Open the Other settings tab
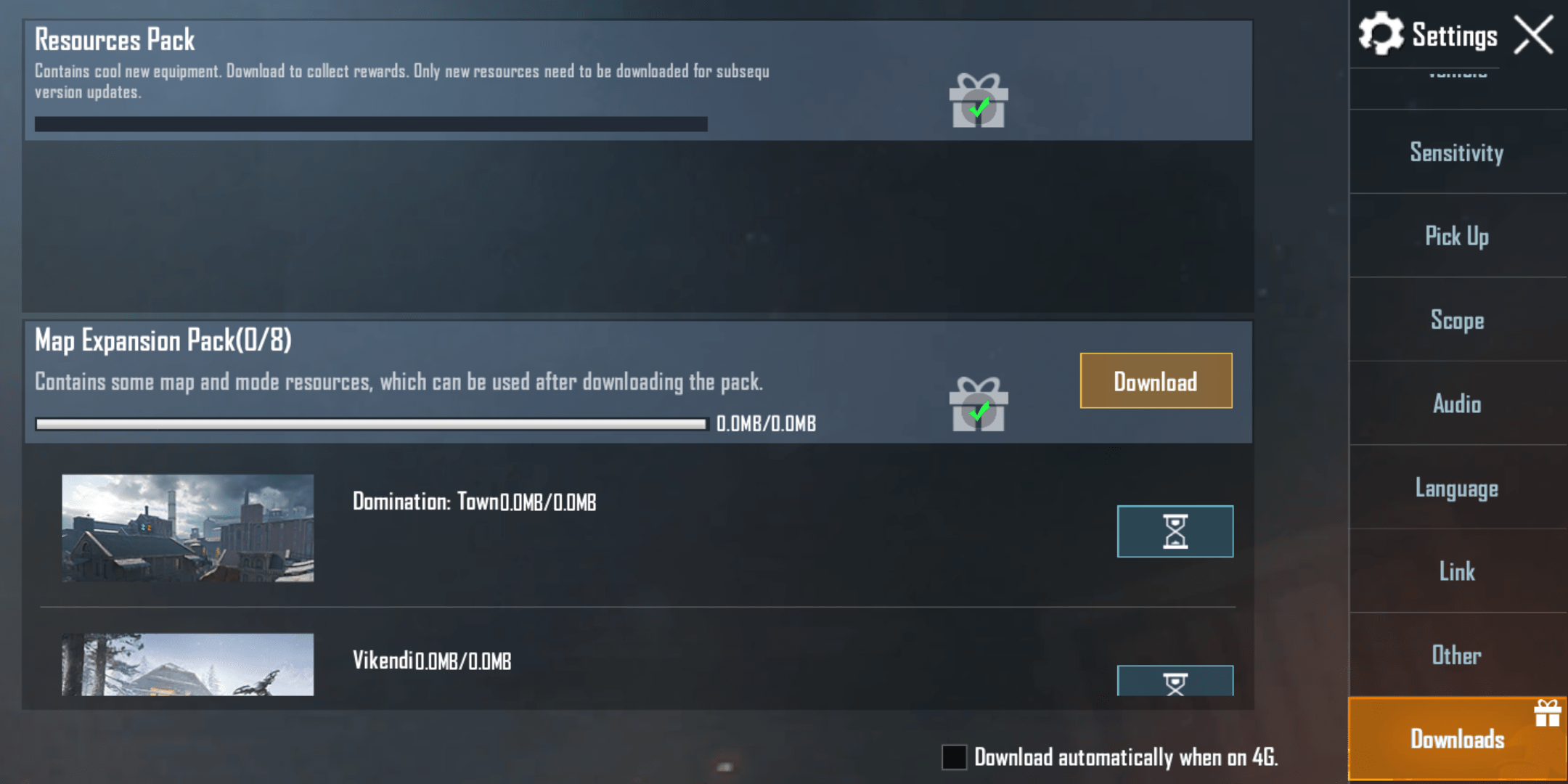 coord(1457,656)
